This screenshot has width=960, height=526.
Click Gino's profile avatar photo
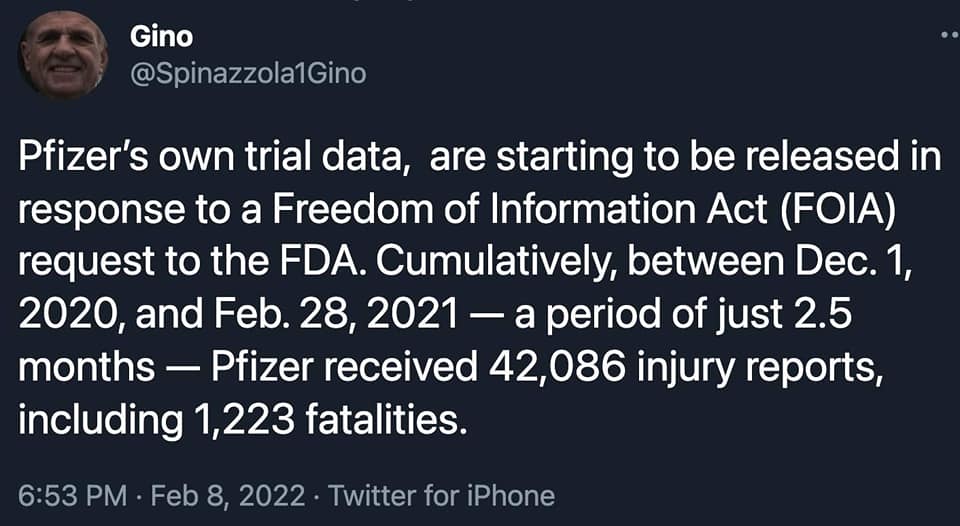62,55
